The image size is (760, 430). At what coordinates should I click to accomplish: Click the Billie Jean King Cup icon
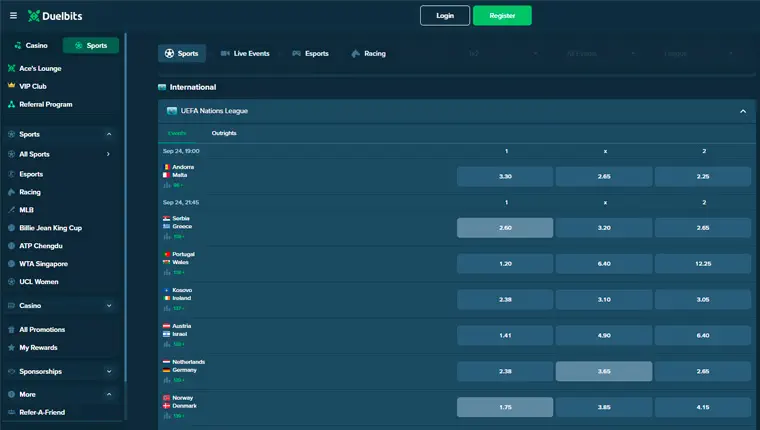12,228
